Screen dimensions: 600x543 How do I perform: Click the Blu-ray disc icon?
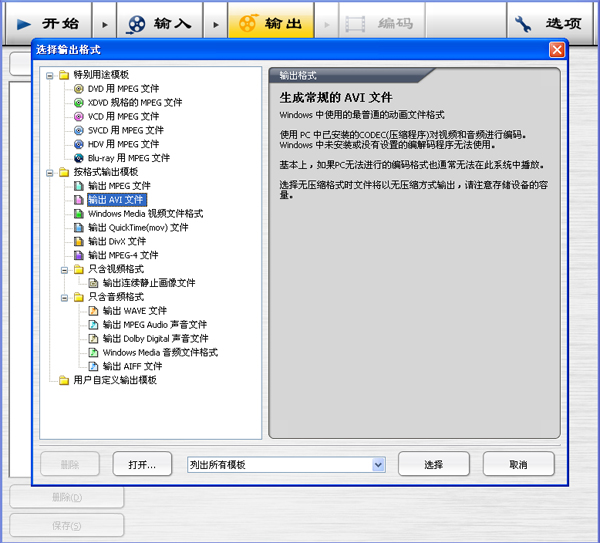tap(78, 158)
